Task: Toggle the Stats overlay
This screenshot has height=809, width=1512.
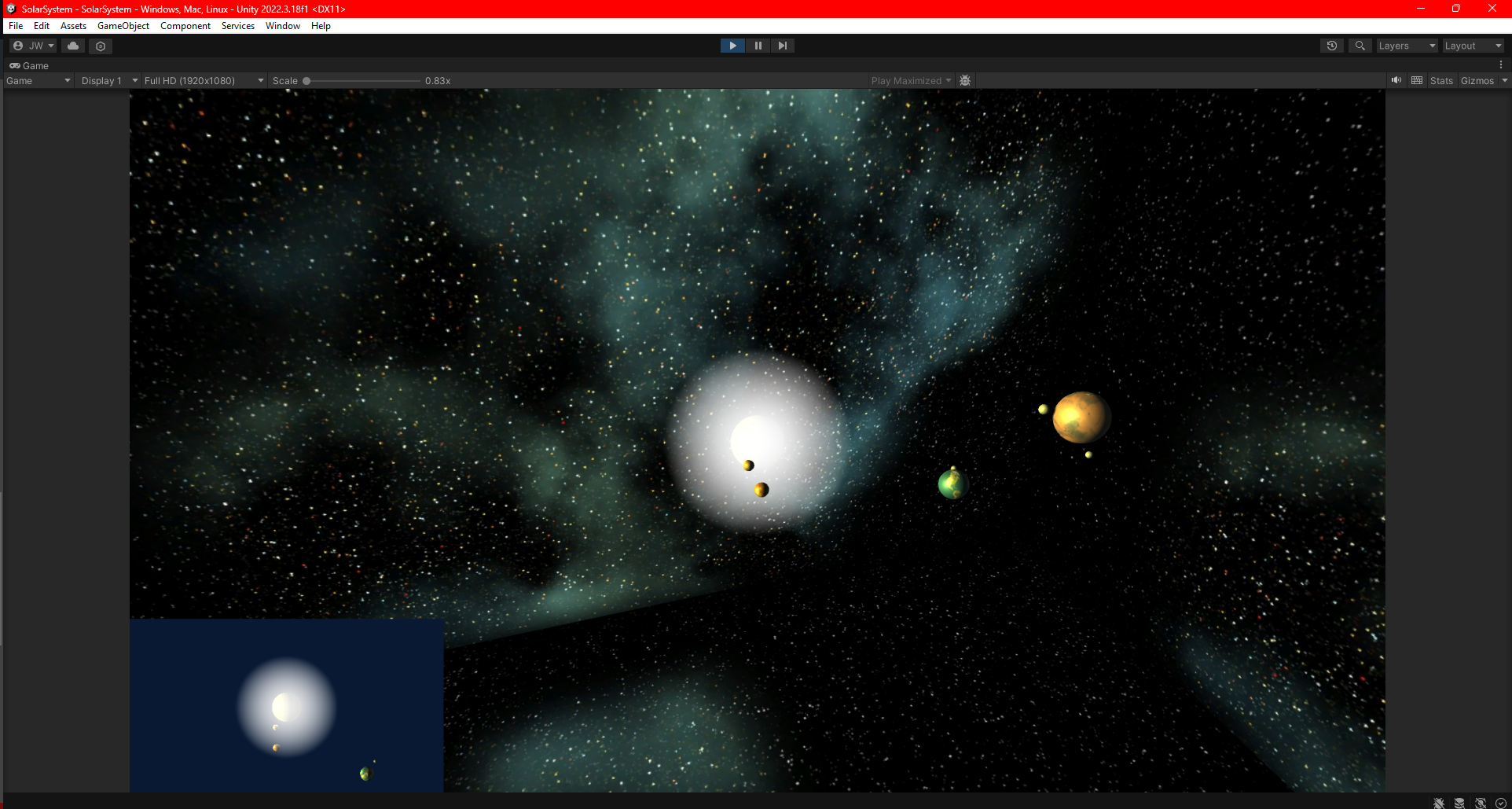Action: point(1441,80)
